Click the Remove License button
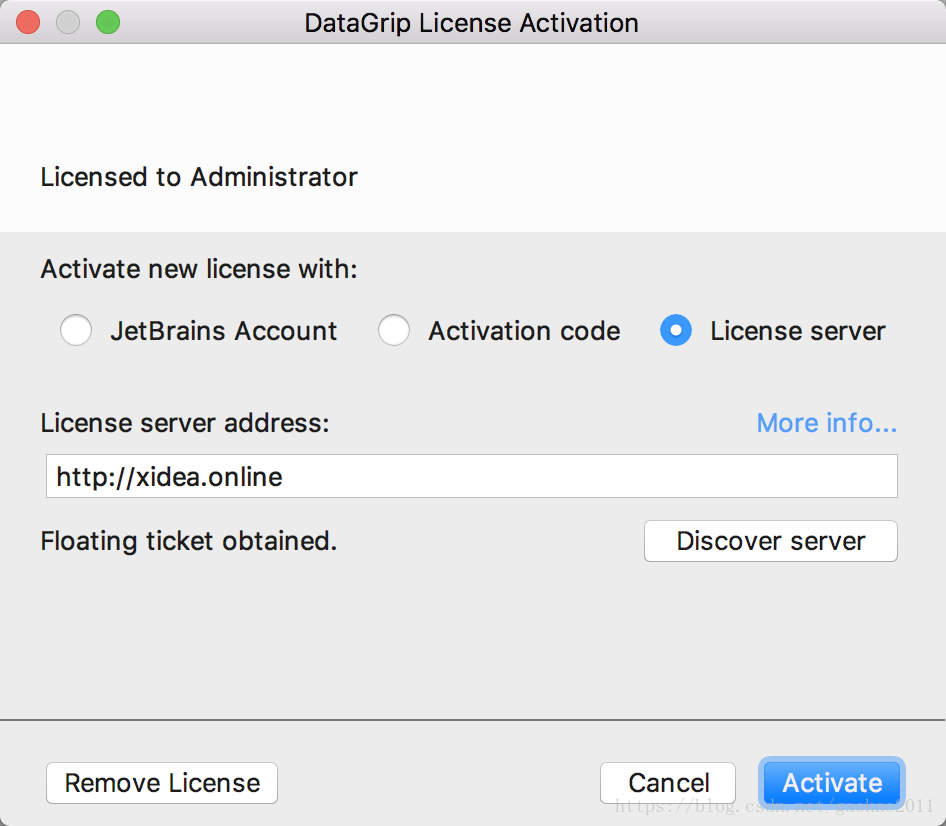 pos(162,783)
